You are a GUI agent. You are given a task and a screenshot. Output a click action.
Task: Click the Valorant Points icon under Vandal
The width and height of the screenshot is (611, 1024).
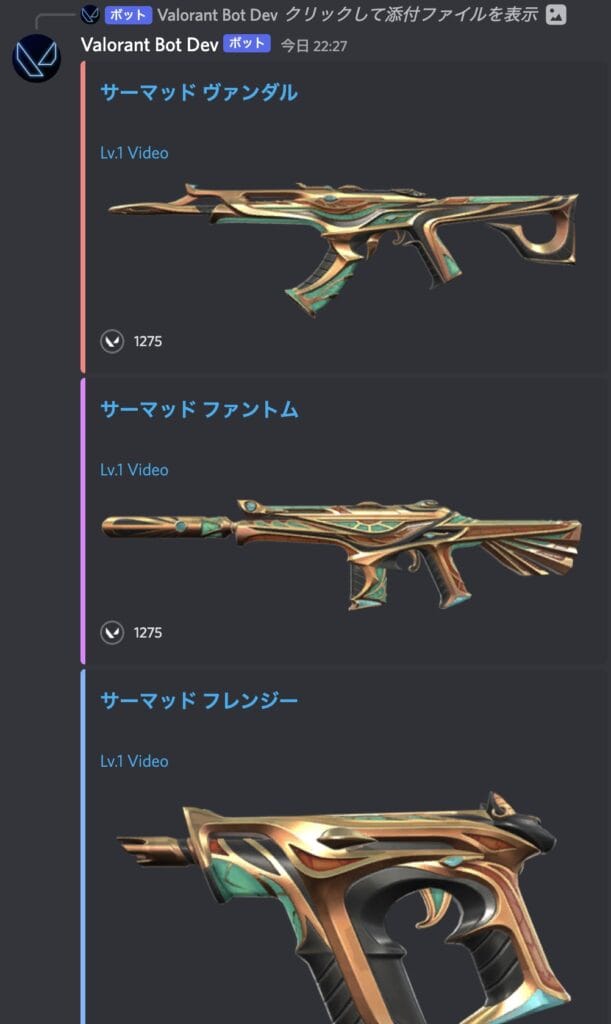pyautogui.click(x=112, y=341)
